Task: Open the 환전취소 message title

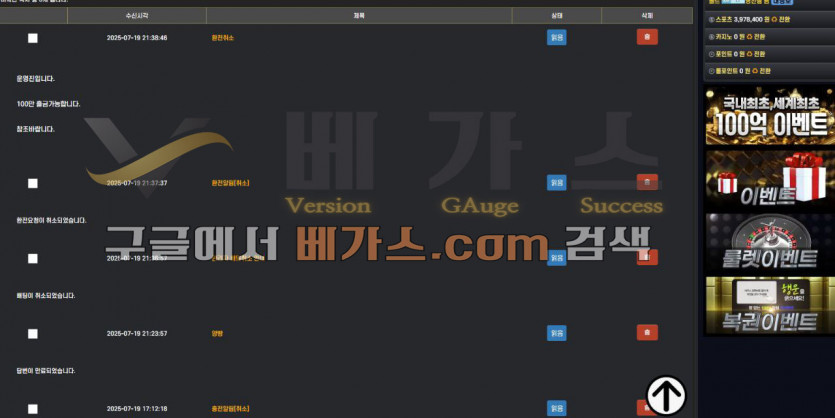Action: coord(223,38)
